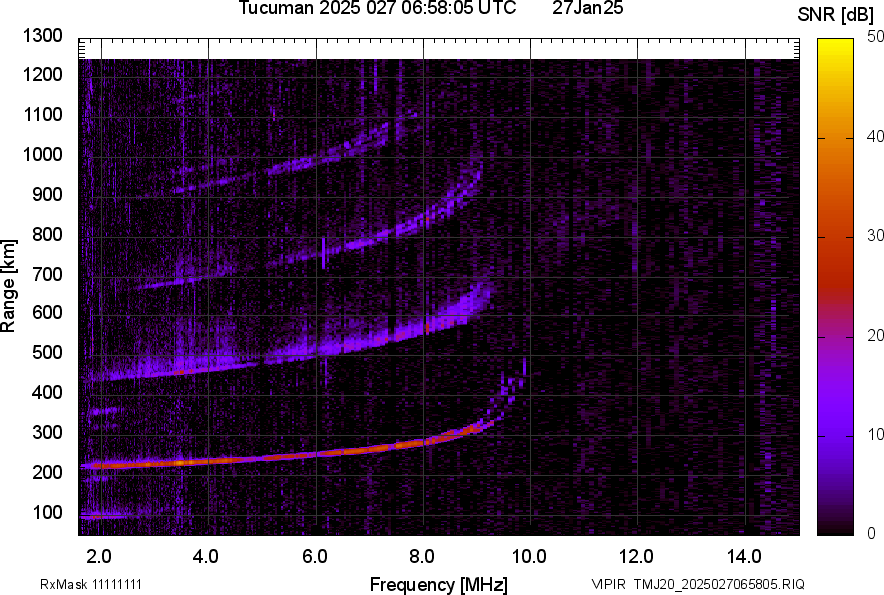Viewport: 884px width, 595px height.
Task: Click the range tick label '1300'
Action: coord(42,36)
